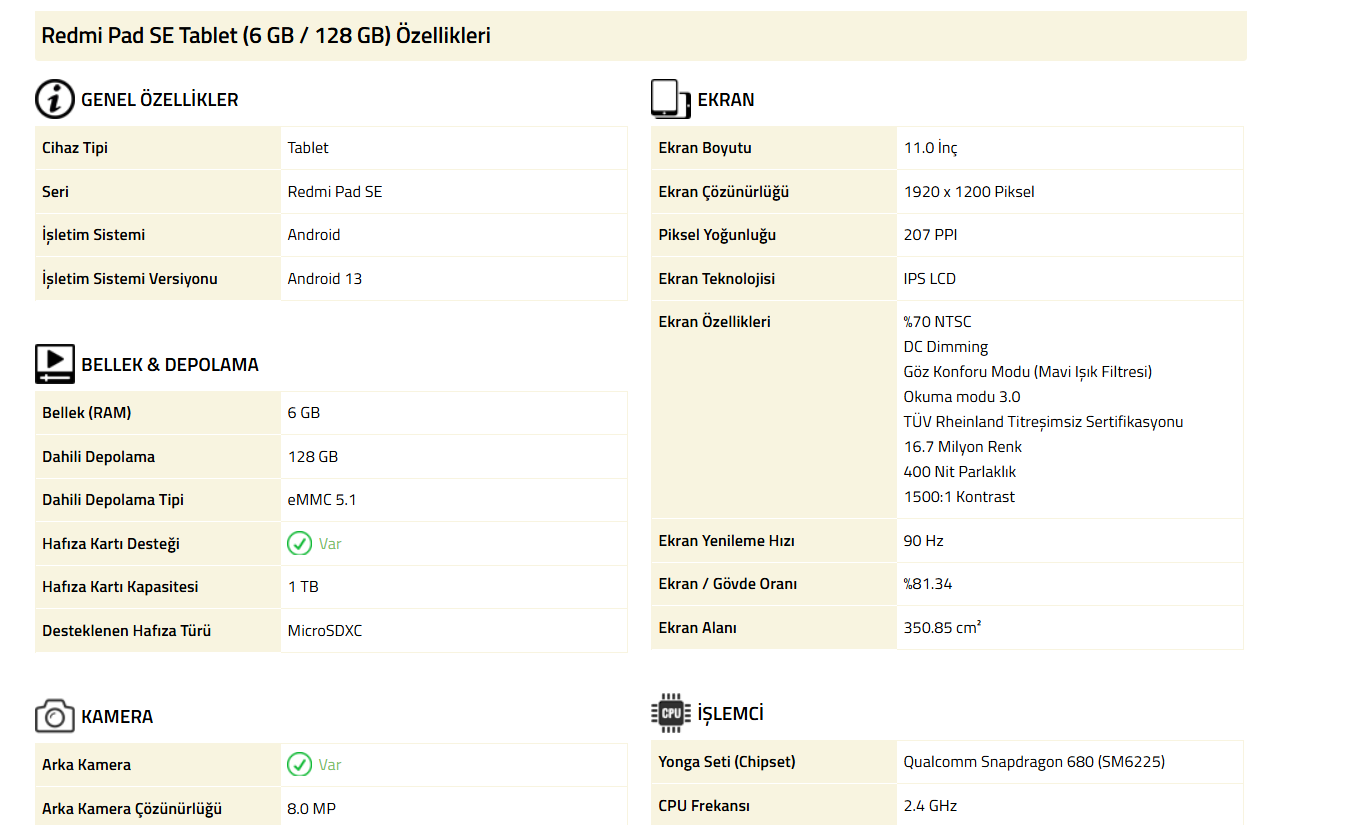Click the %70 NTSC line
The height and width of the screenshot is (825, 1353).
click(938, 322)
